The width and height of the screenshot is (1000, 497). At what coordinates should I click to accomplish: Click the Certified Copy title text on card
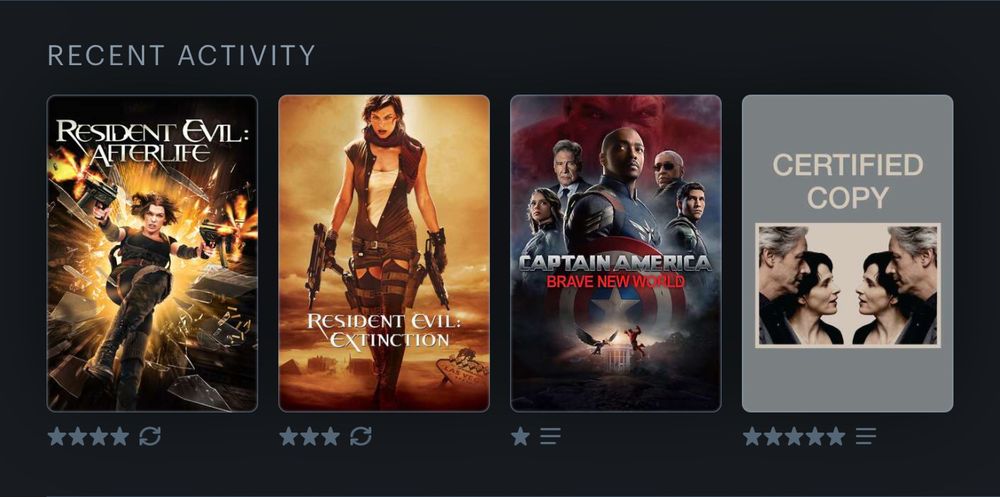848,181
